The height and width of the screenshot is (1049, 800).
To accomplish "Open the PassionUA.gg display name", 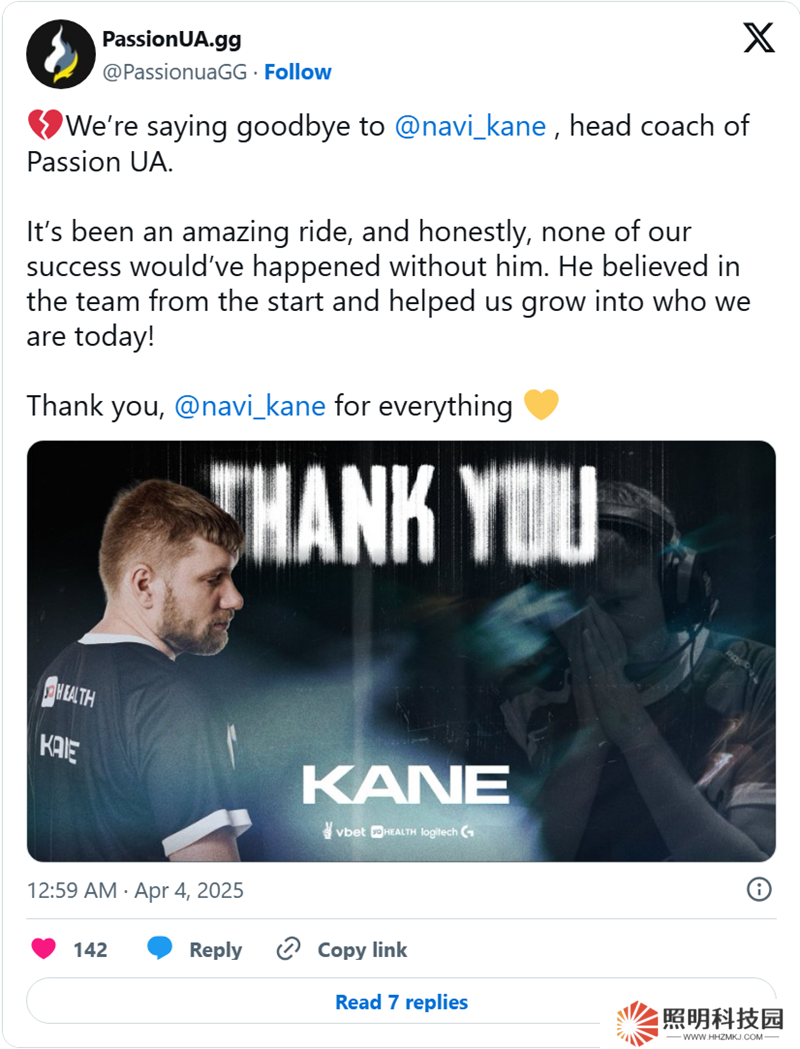I will (172, 40).
